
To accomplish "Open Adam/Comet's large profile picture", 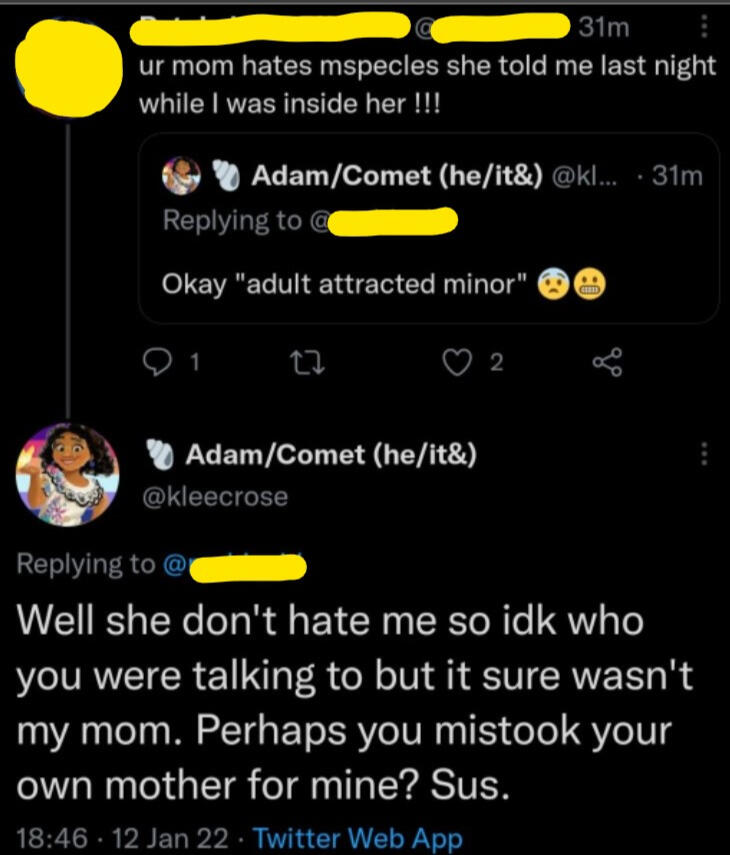I will tap(68, 470).
